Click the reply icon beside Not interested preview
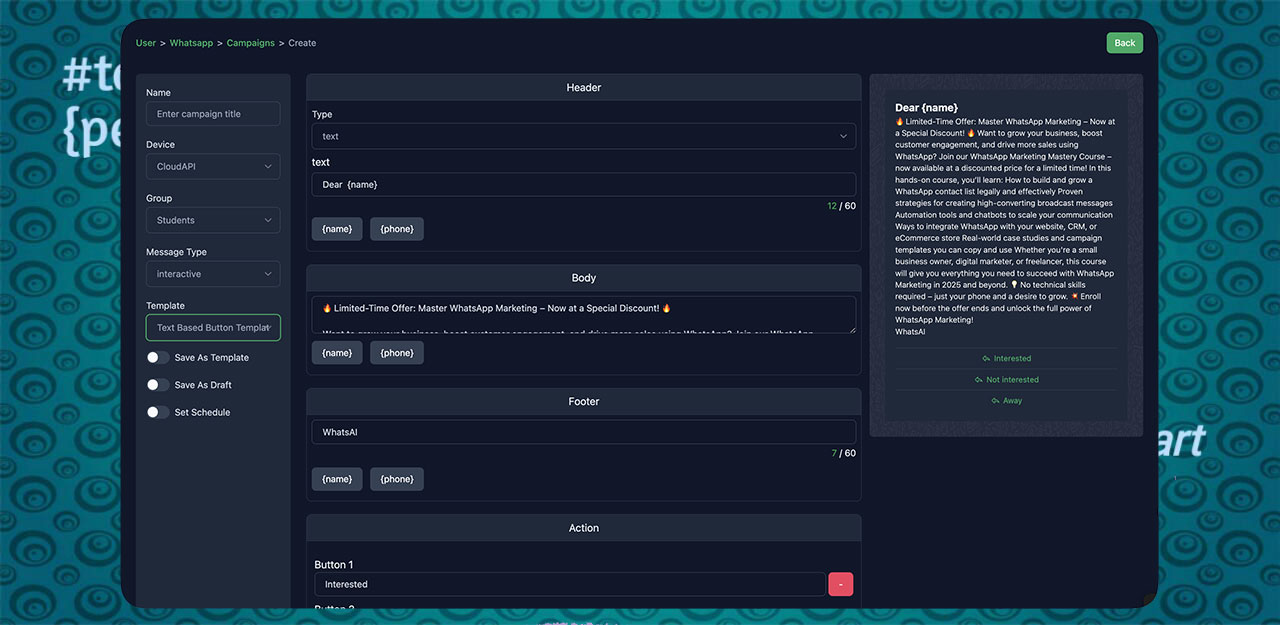Viewport: 1280px width, 625px height. [x=978, y=380]
